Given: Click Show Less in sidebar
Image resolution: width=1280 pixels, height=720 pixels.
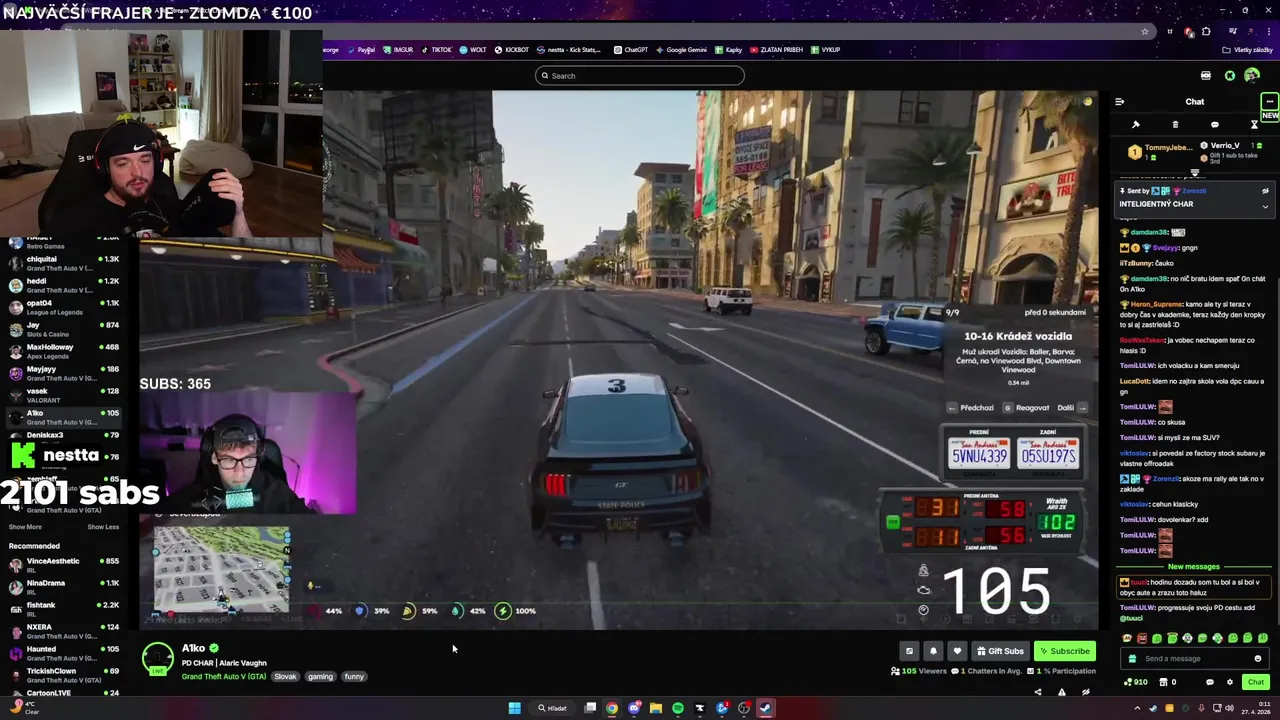Looking at the screenshot, I should 103,527.
